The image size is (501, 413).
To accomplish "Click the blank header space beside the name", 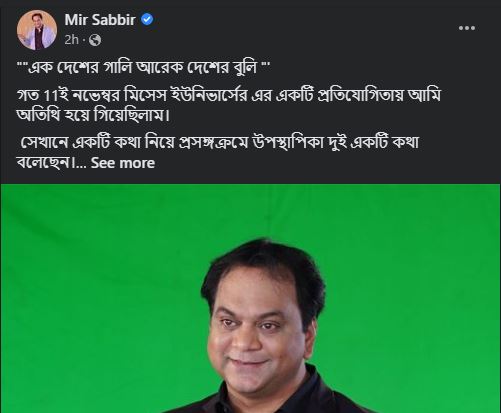I will pos(300,27).
